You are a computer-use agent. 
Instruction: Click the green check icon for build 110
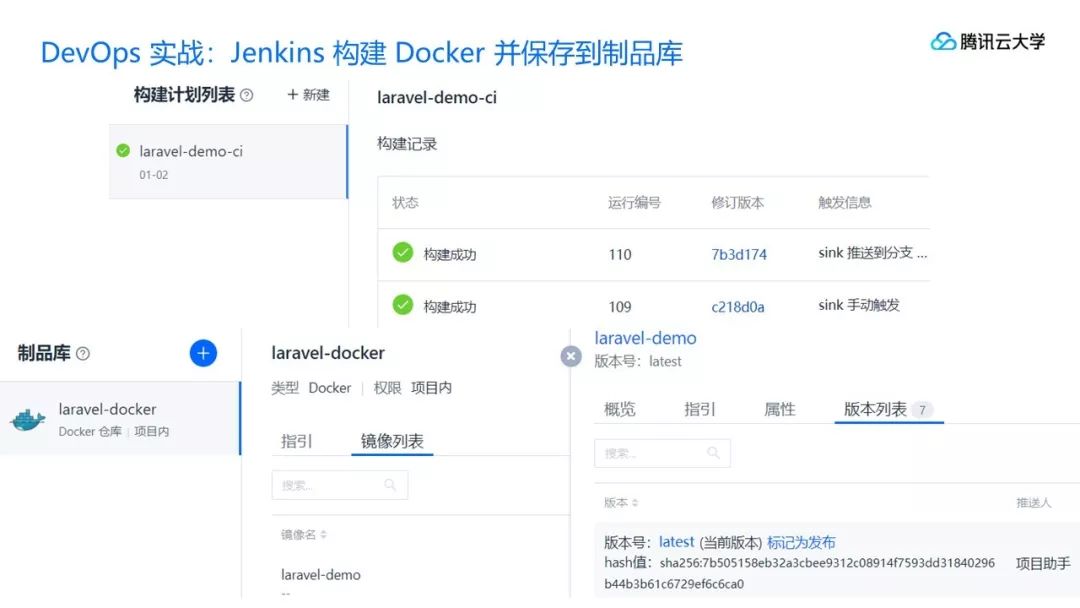point(403,253)
